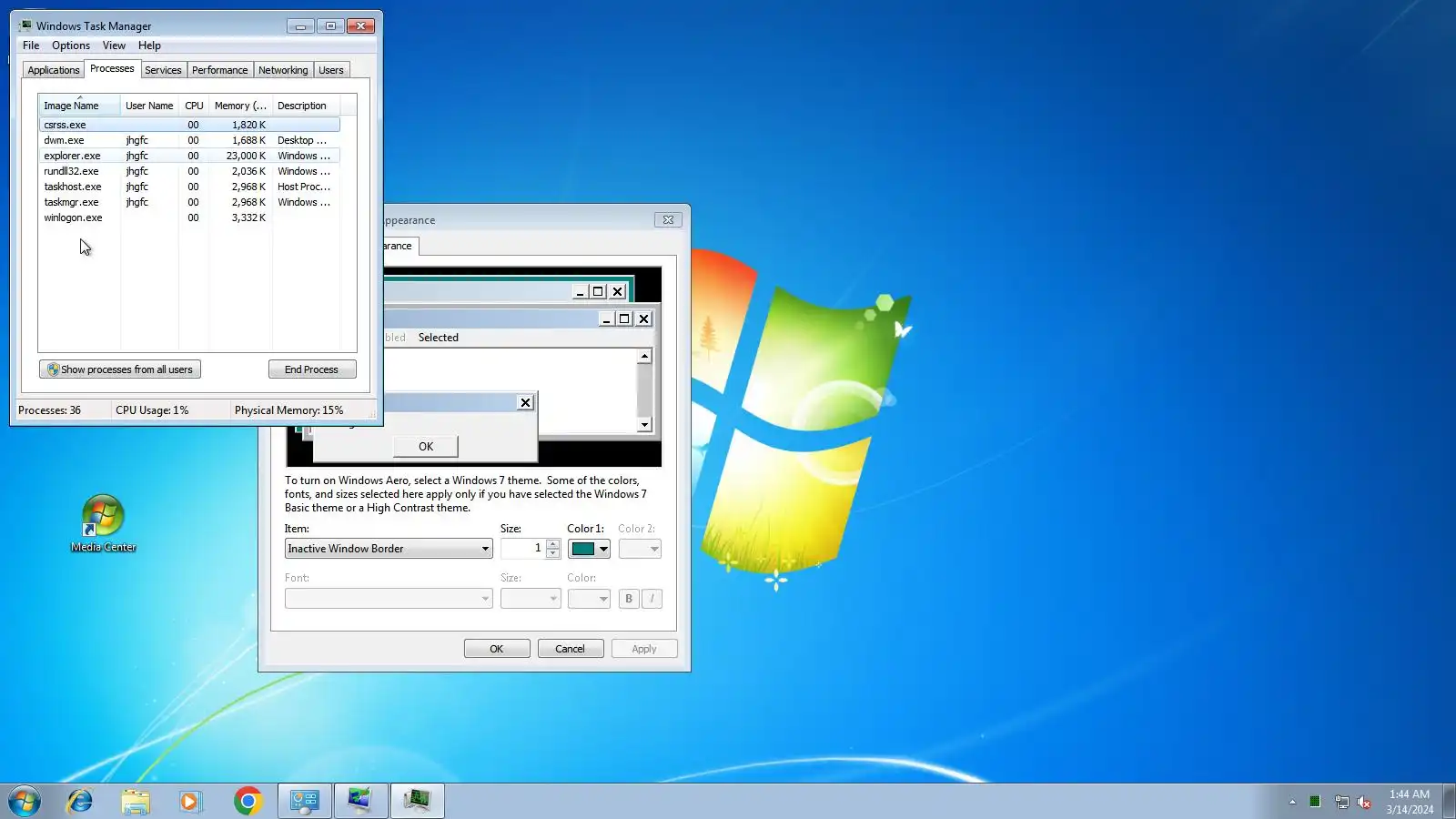Screen dimensions: 1456x819
Task: Toggle Bold font button
Action: (629, 598)
